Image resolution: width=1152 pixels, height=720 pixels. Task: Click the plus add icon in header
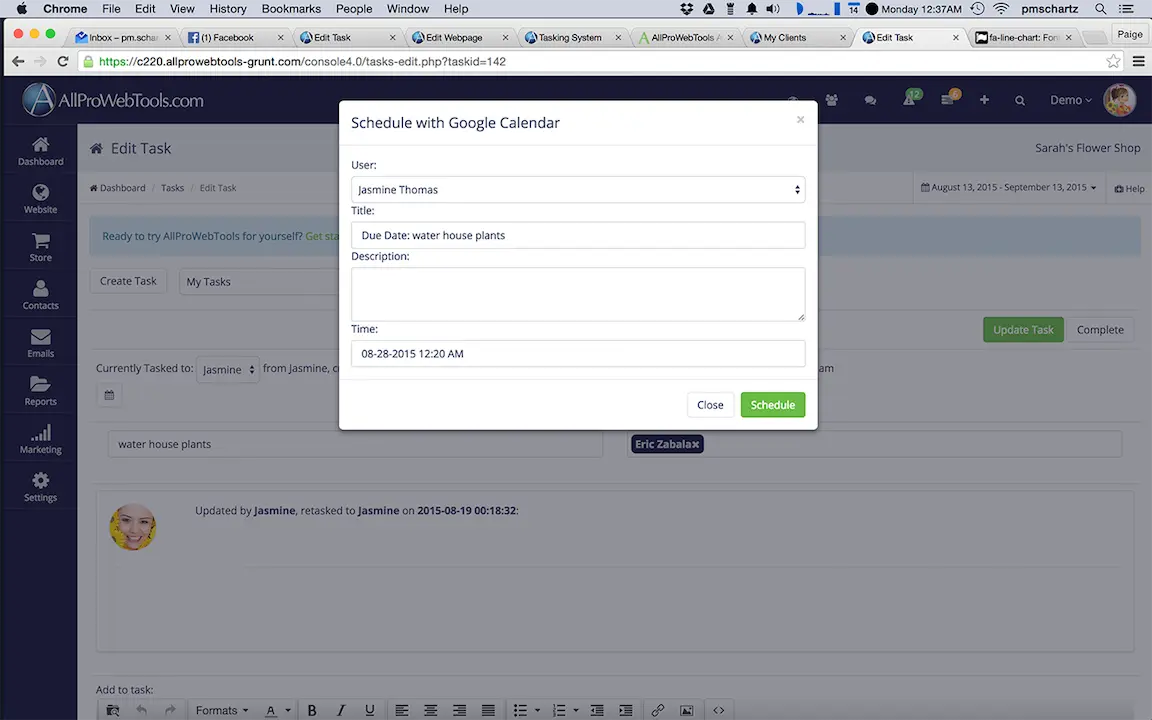point(984,100)
